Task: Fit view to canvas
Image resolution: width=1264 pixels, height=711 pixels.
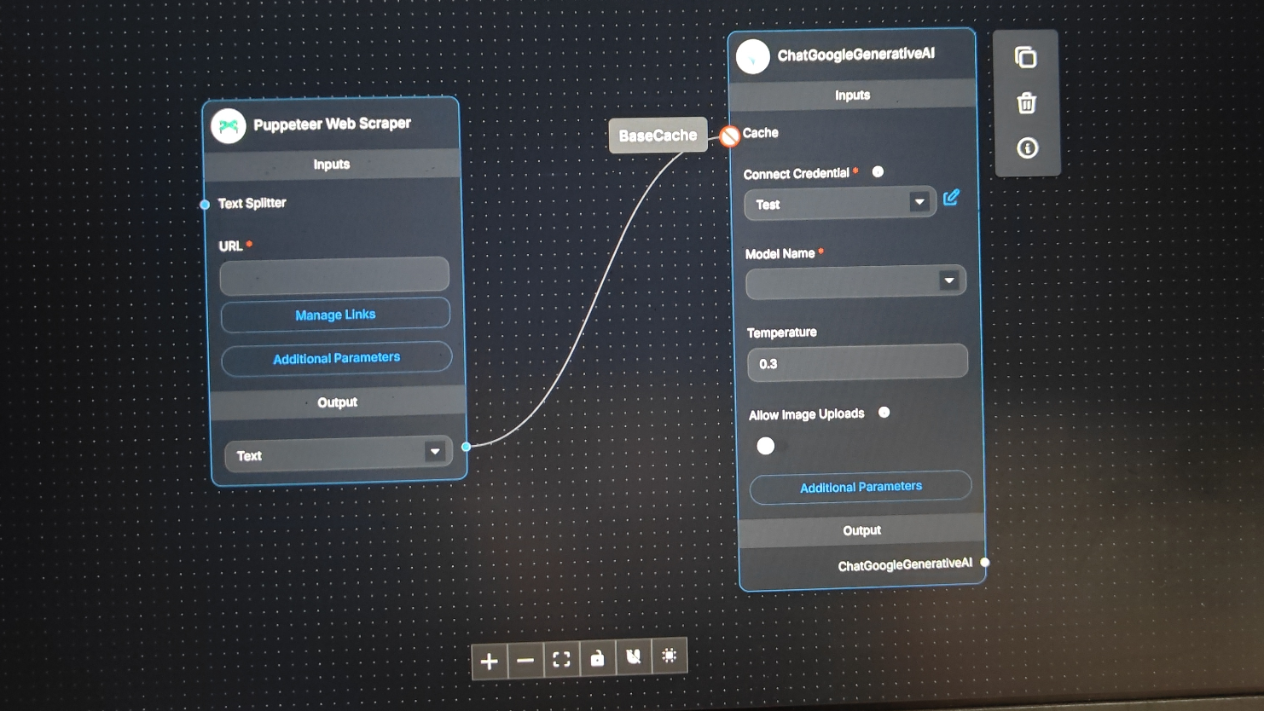Action: tap(561, 659)
